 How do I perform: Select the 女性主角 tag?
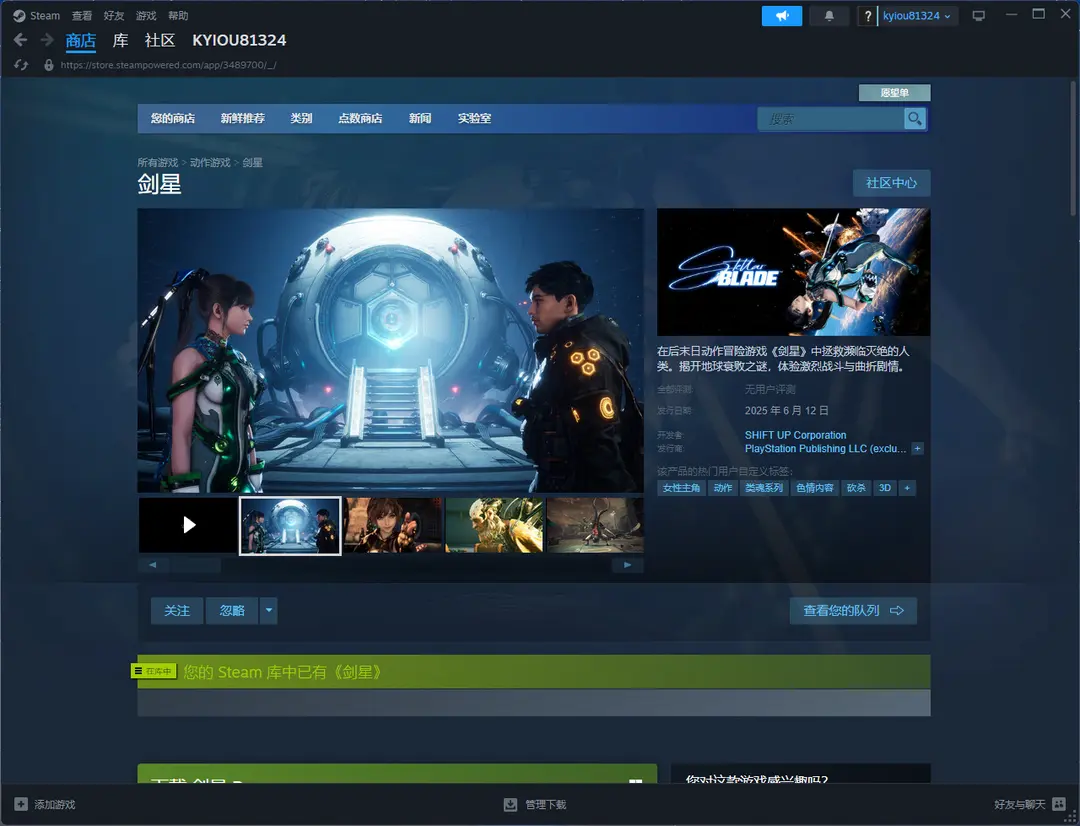point(681,488)
